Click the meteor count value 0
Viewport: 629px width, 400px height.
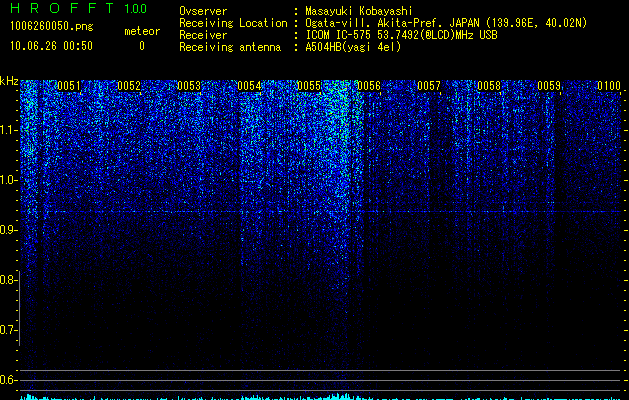pos(142,46)
